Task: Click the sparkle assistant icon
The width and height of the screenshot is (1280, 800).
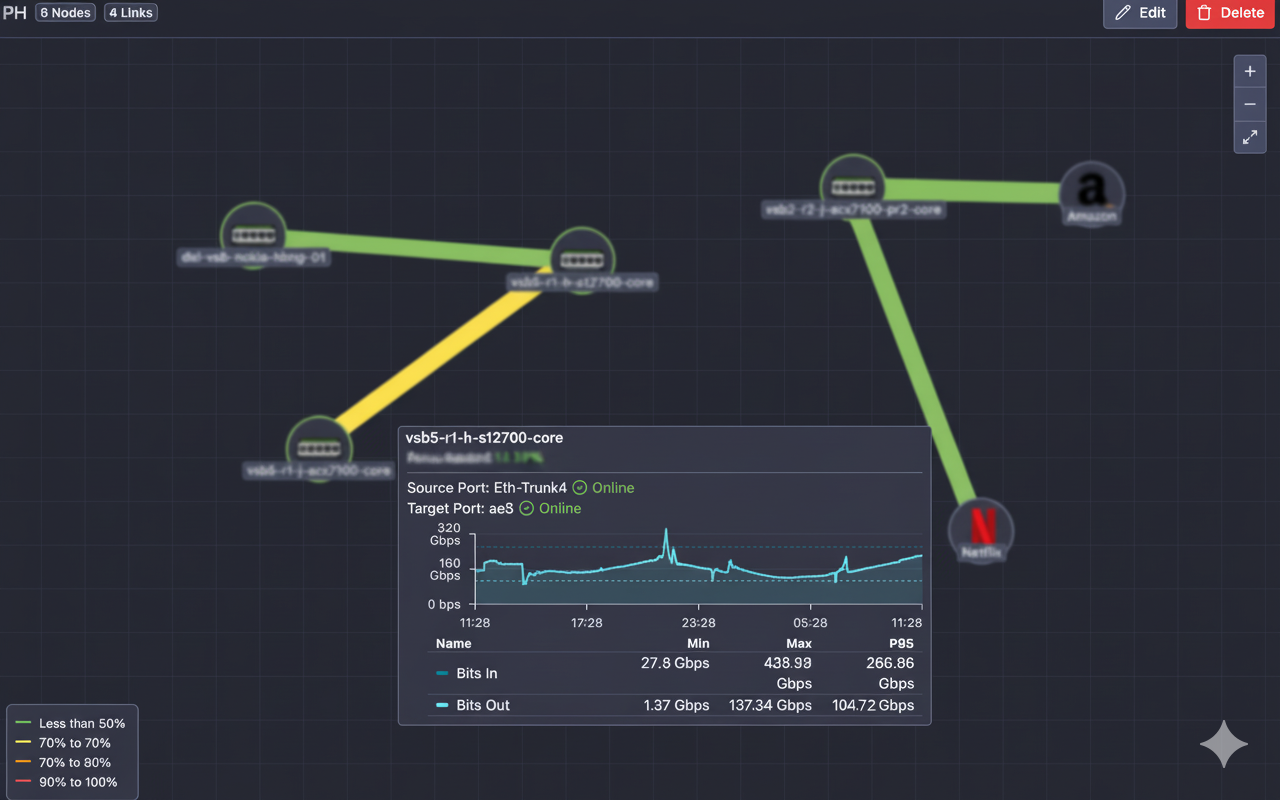Action: (1224, 744)
